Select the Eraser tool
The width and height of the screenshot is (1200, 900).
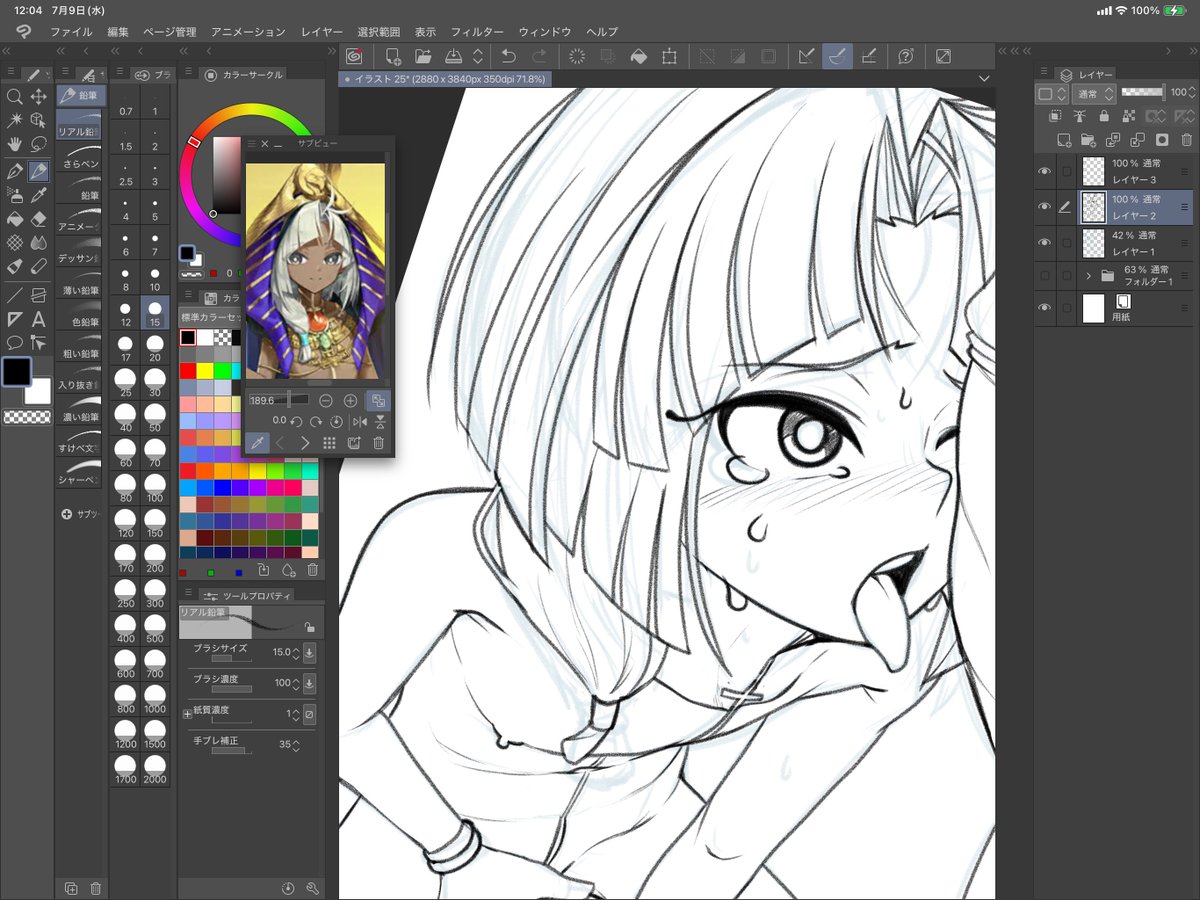(x=39, y=219)
